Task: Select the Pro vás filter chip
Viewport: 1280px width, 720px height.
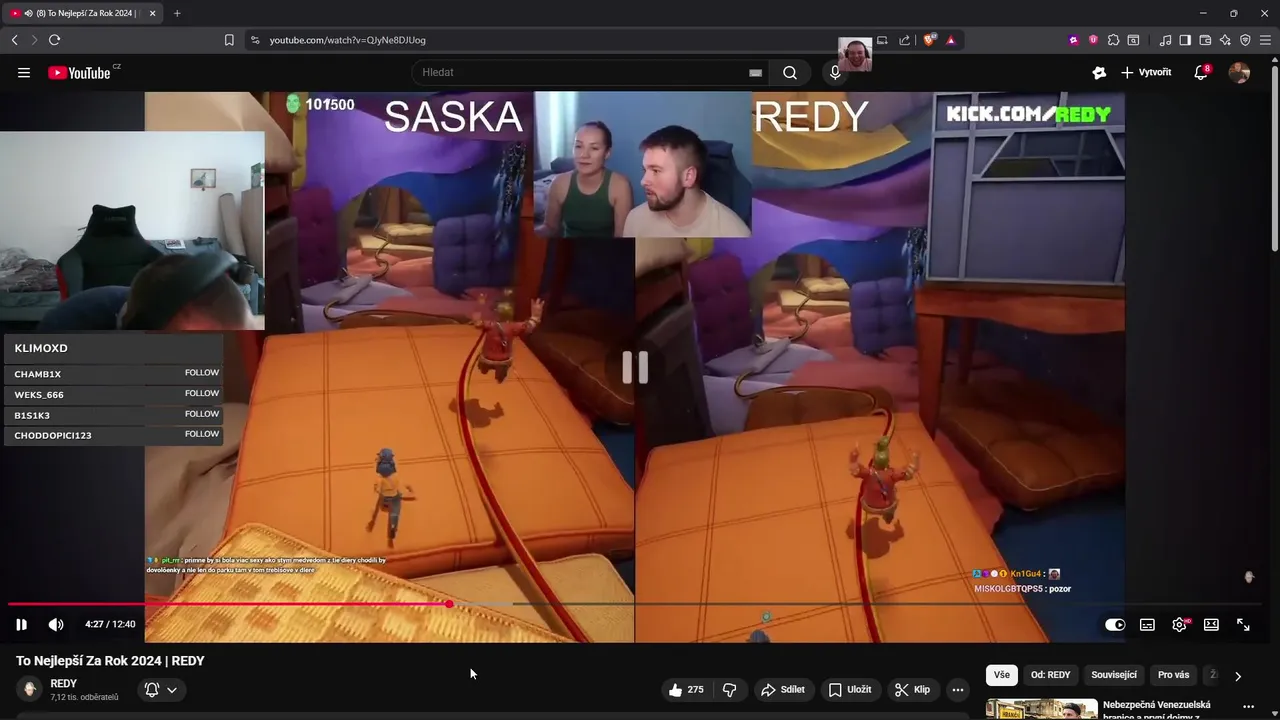Action: coord(1173,675)
